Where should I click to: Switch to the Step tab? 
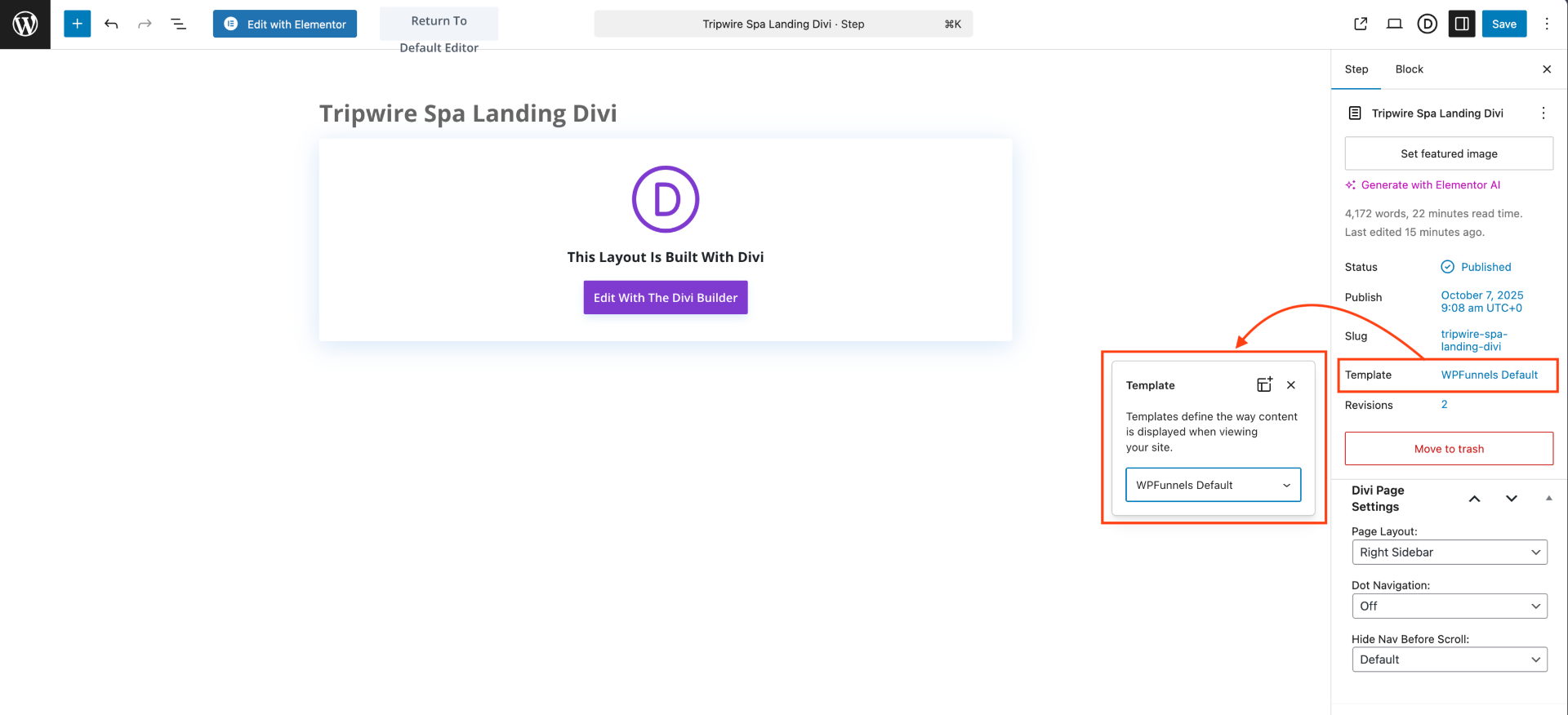point(1356,69)
